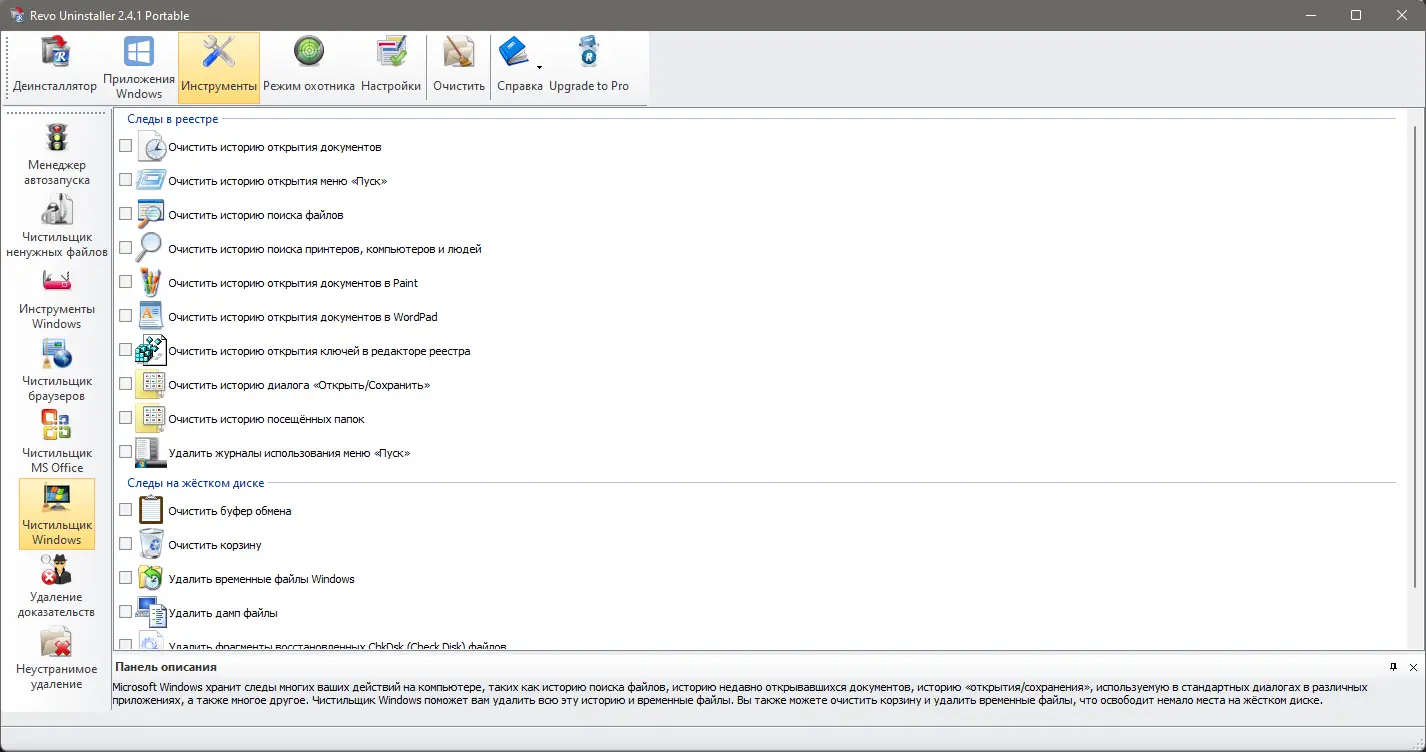Click the recycle bin icon beside «Очистить корзину»
Image resolution: width=1426 pixels, height=752 pixels.
pos(151,545)
